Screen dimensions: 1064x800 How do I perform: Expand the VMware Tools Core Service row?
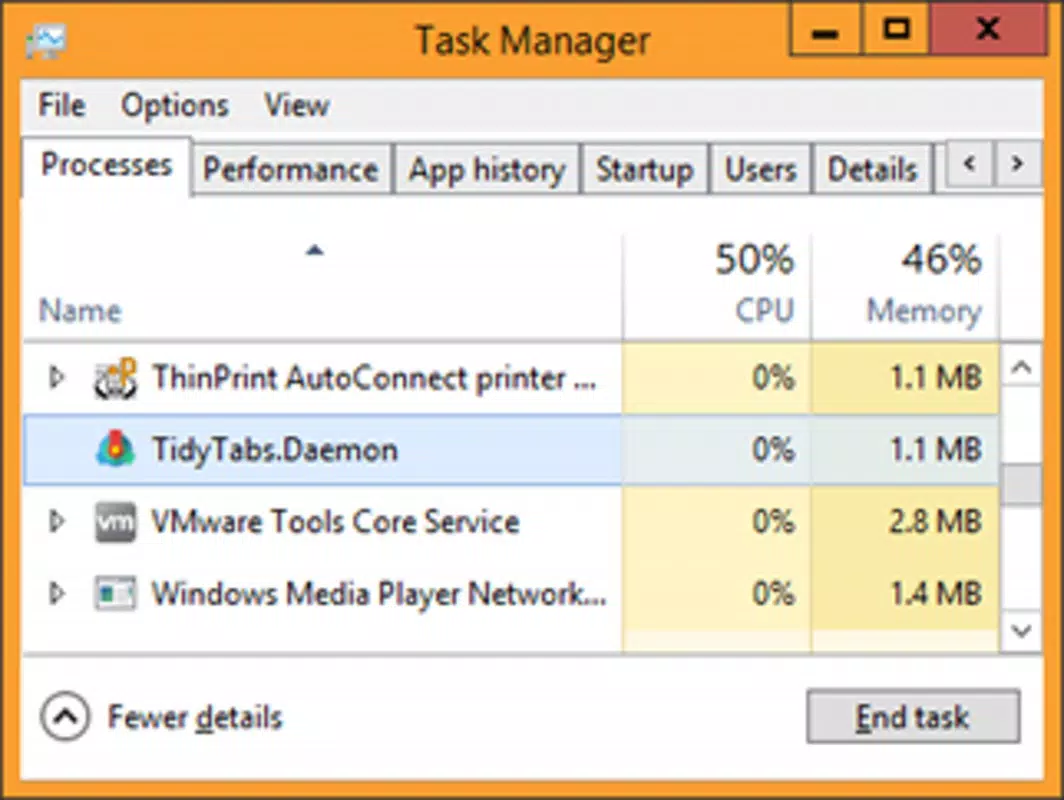tap(57, 521)
